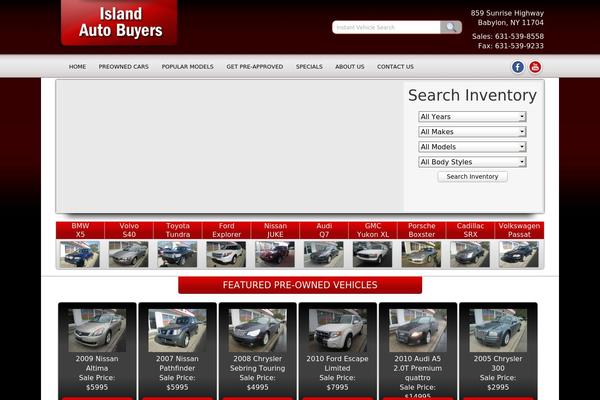Click the 859 Sunrise Highway address text

[x=507, y=13]
